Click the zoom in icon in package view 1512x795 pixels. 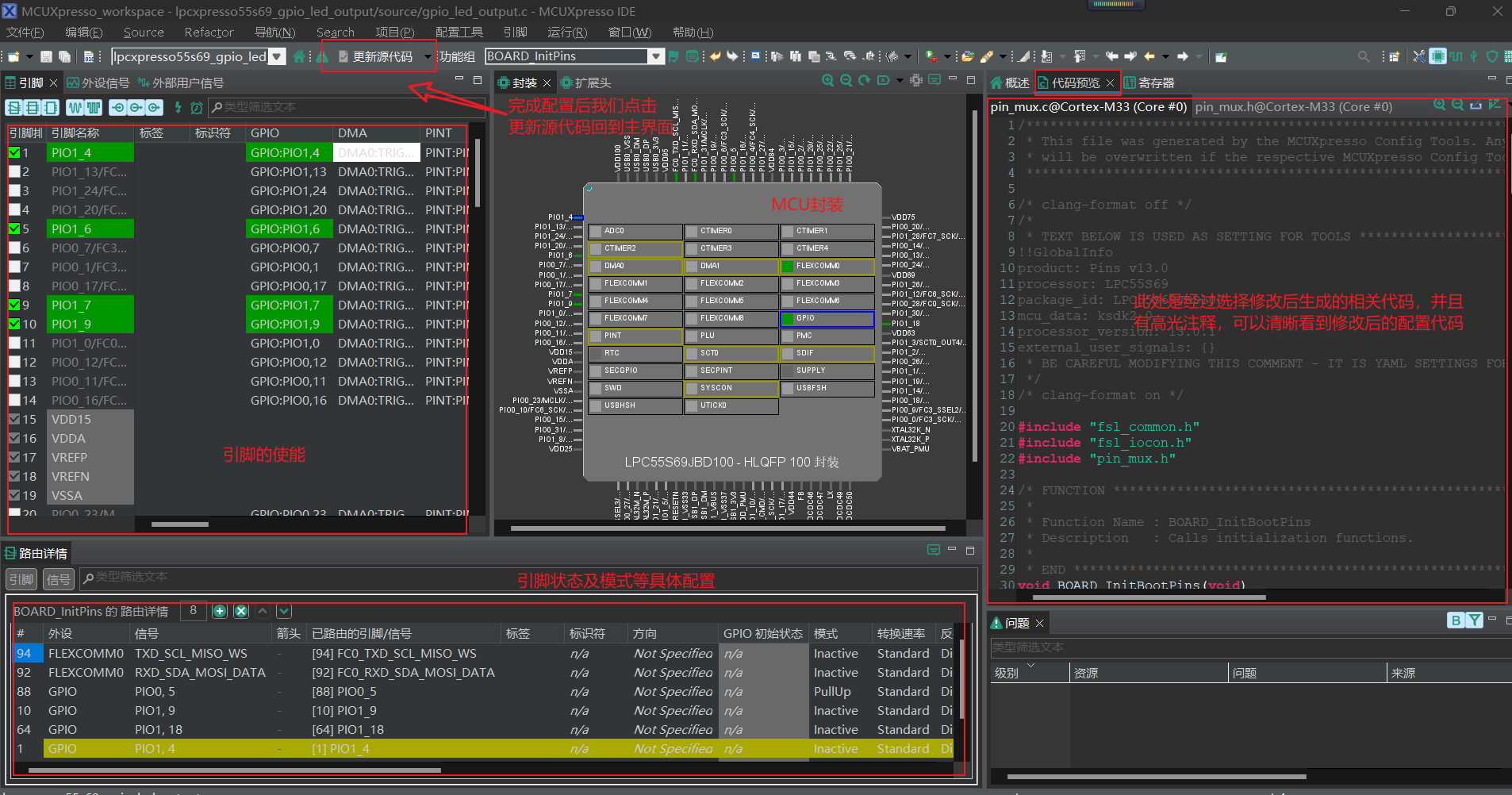(827, 81)
